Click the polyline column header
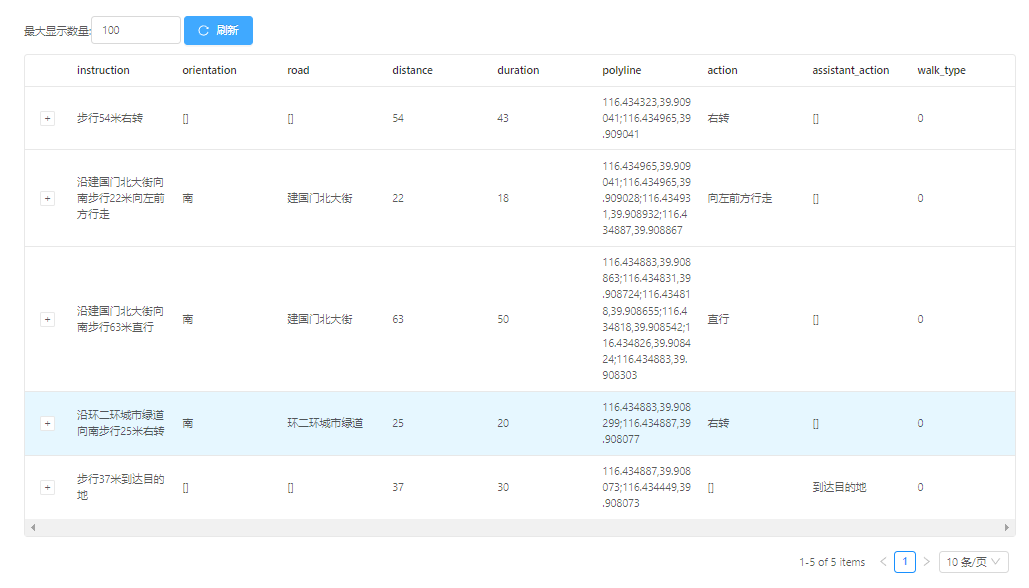Screen dimensions: 1029x588 click(621, 70)
